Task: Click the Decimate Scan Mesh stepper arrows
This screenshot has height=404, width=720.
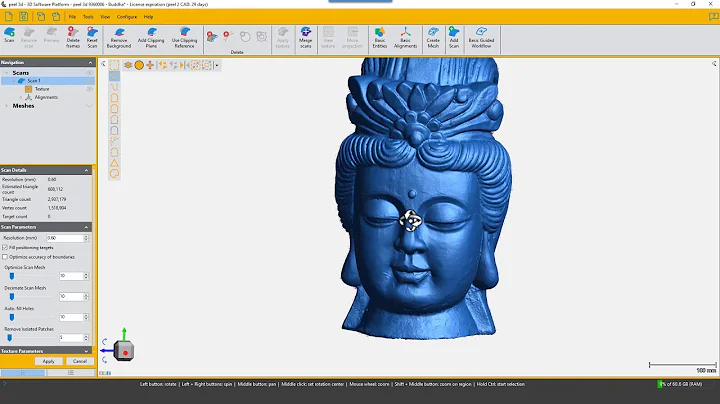Action: [x=86, y=297]
